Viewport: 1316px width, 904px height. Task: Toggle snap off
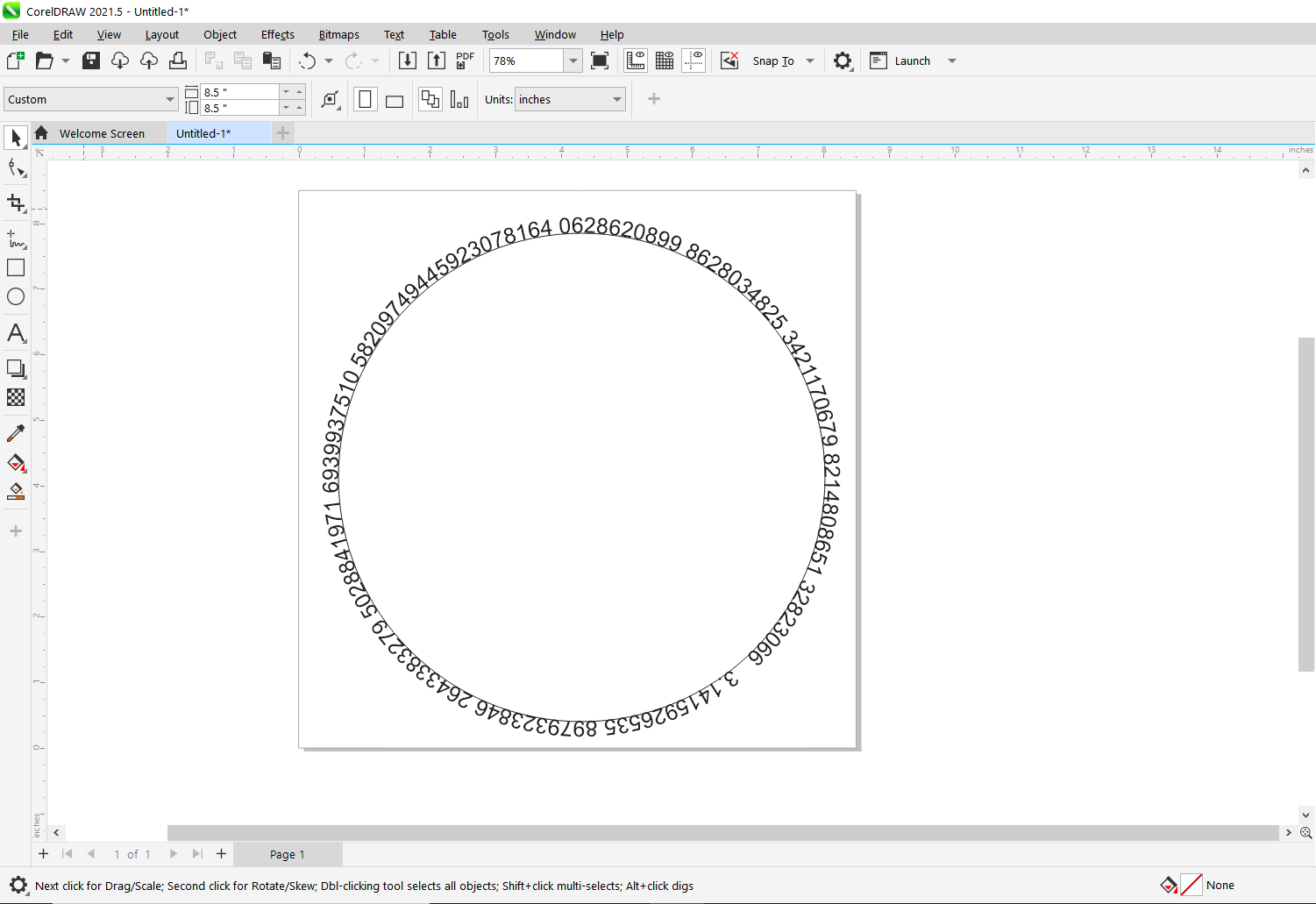coord(729,61)
